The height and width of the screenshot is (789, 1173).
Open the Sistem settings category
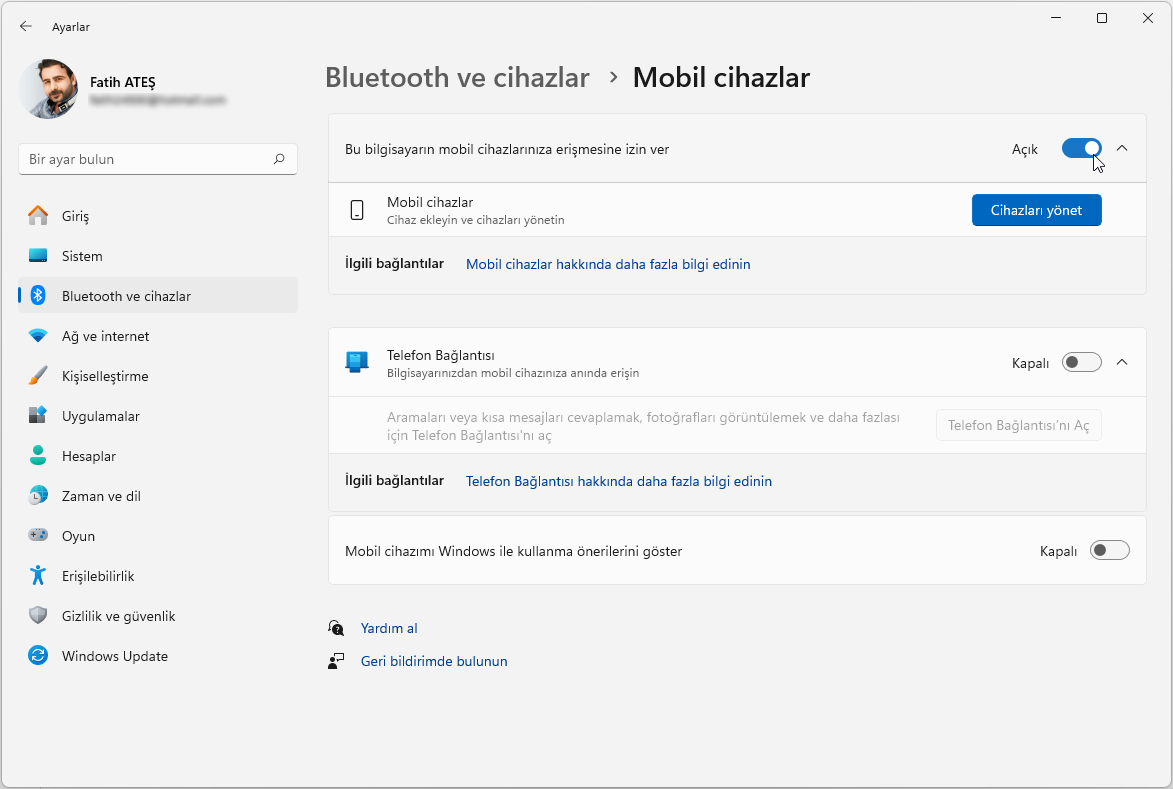(x=82, y=256)
